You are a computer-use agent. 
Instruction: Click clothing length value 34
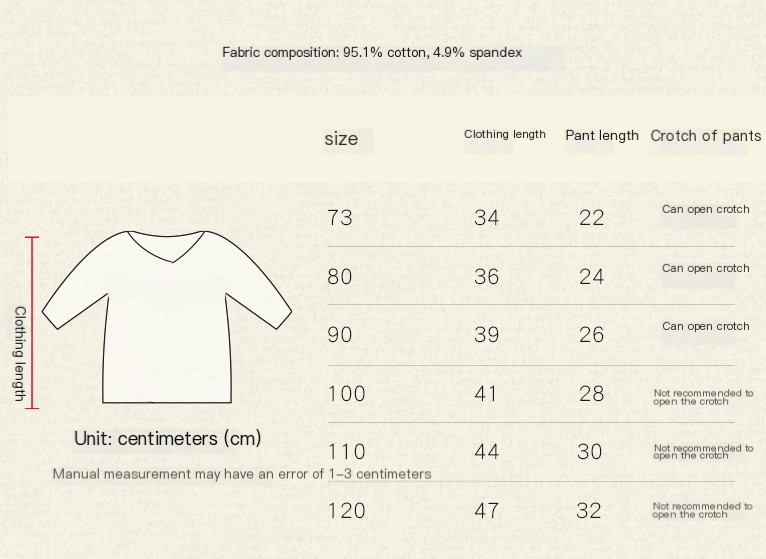[487, 218]
